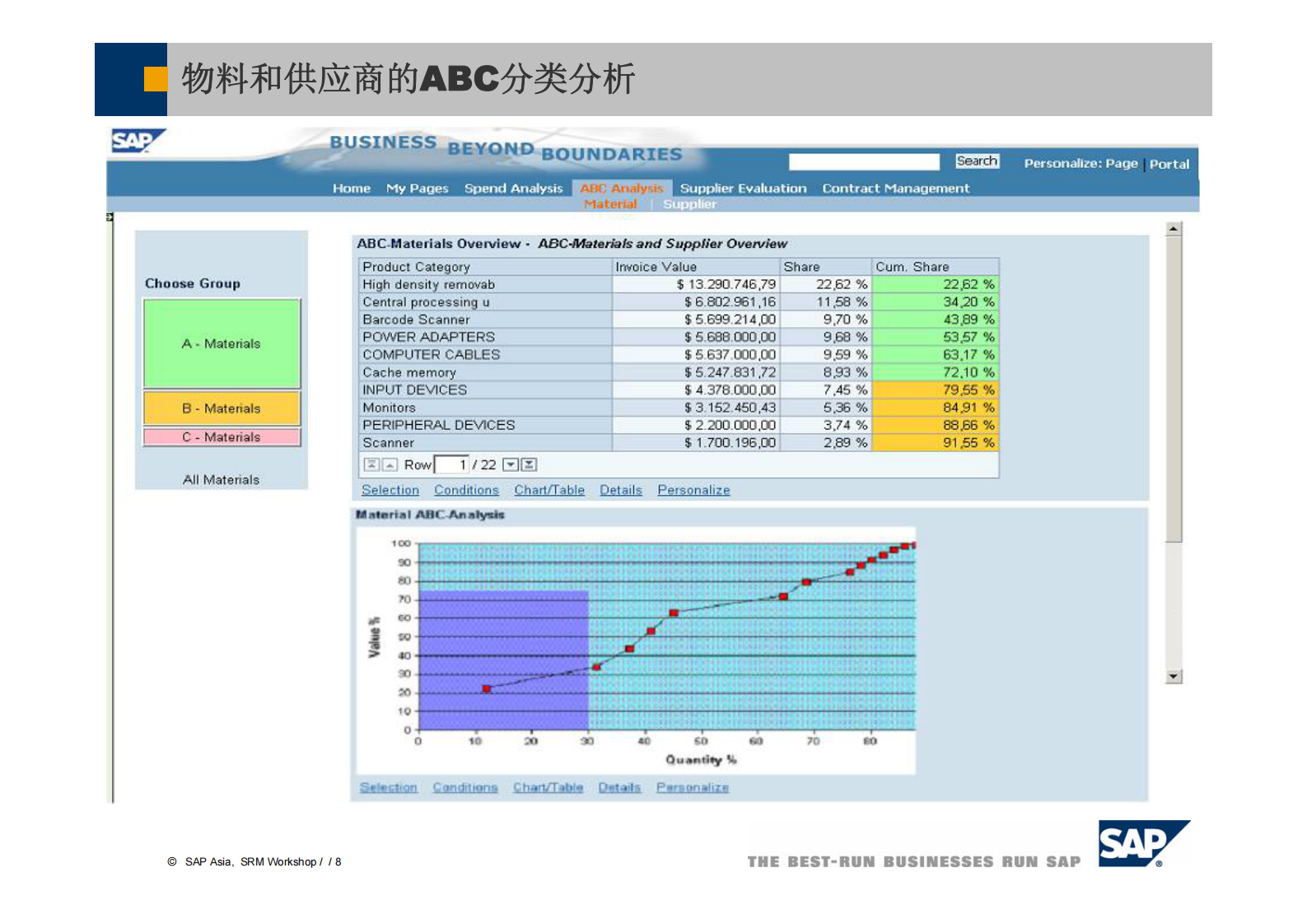Select the Scanner category row
Screen dimensions: 1307x924
tap(679, 443)
